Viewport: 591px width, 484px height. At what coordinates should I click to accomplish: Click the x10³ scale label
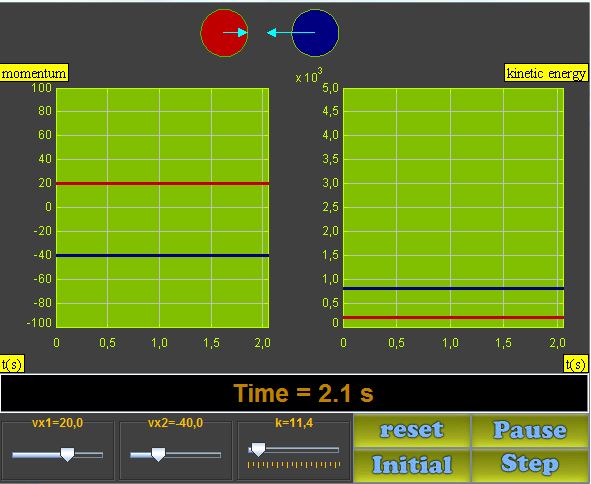[x=309, y=76]
